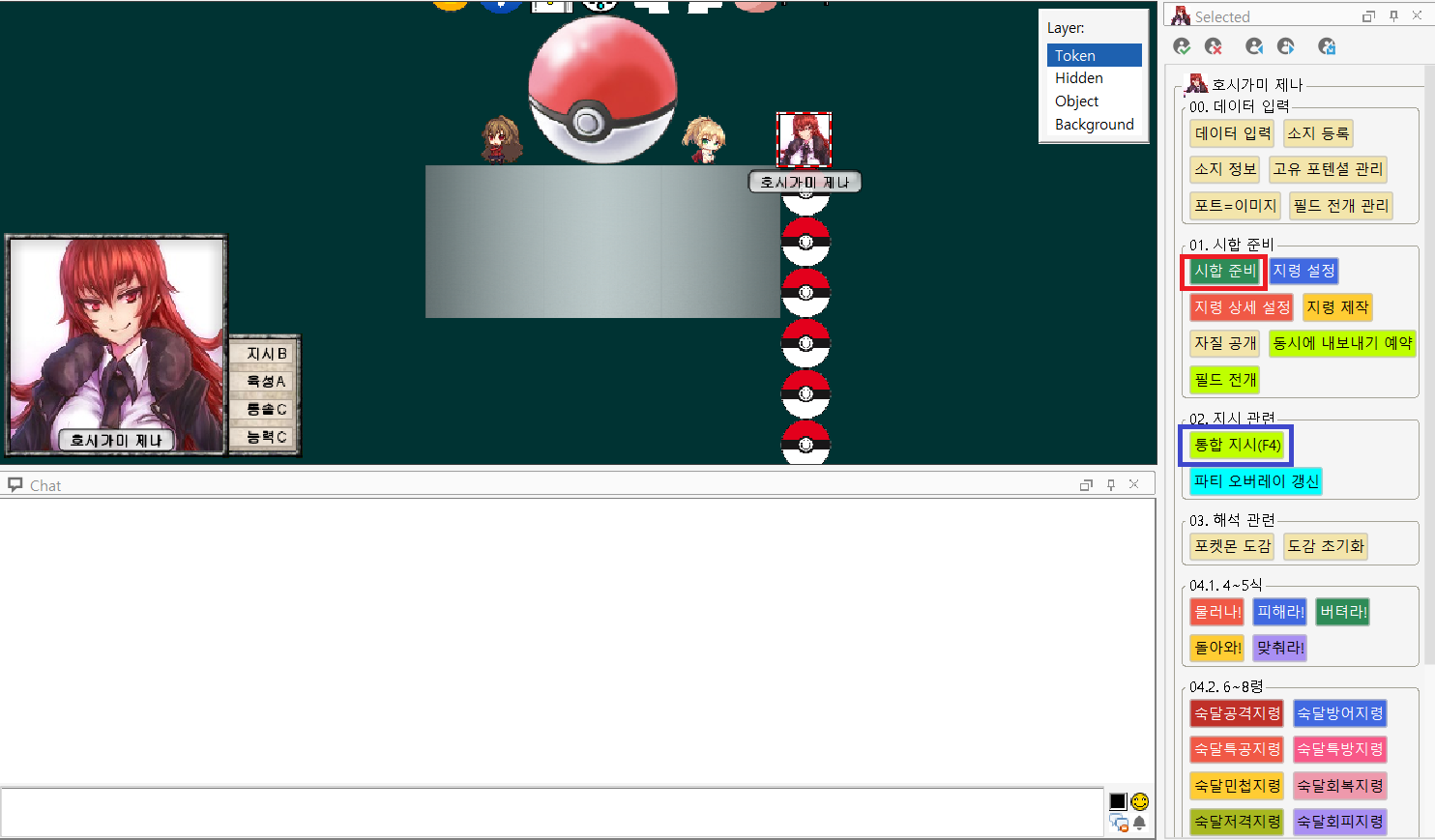
Task: Toggle chat scroll lock icon
Action: pos(1119,823)
